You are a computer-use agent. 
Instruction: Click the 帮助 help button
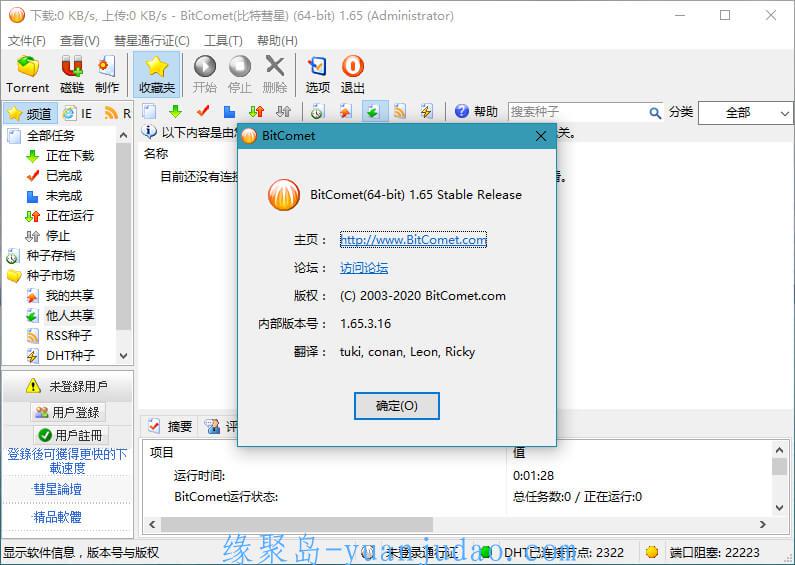(x=476, y=111)
